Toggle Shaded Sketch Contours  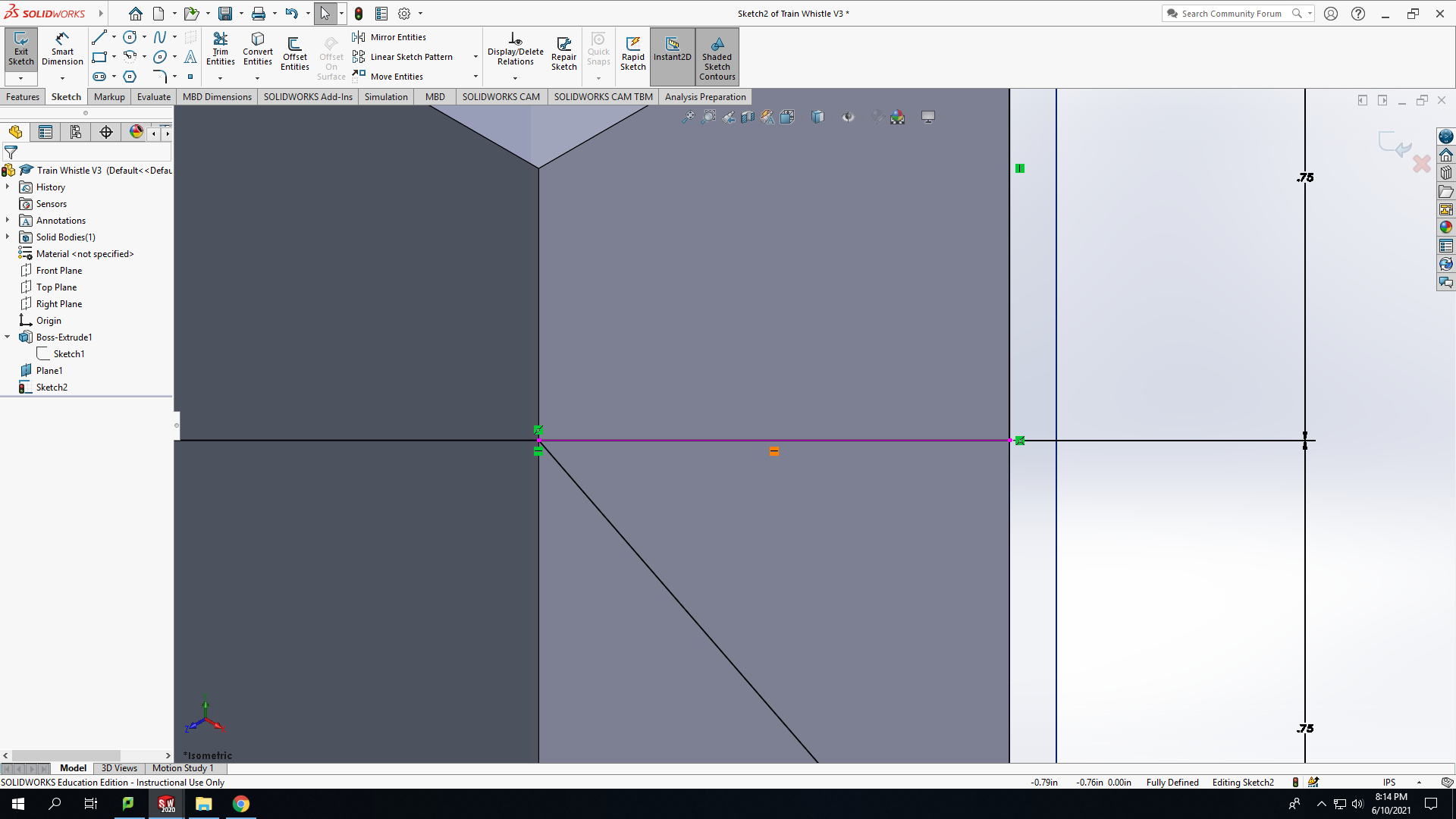717,57
